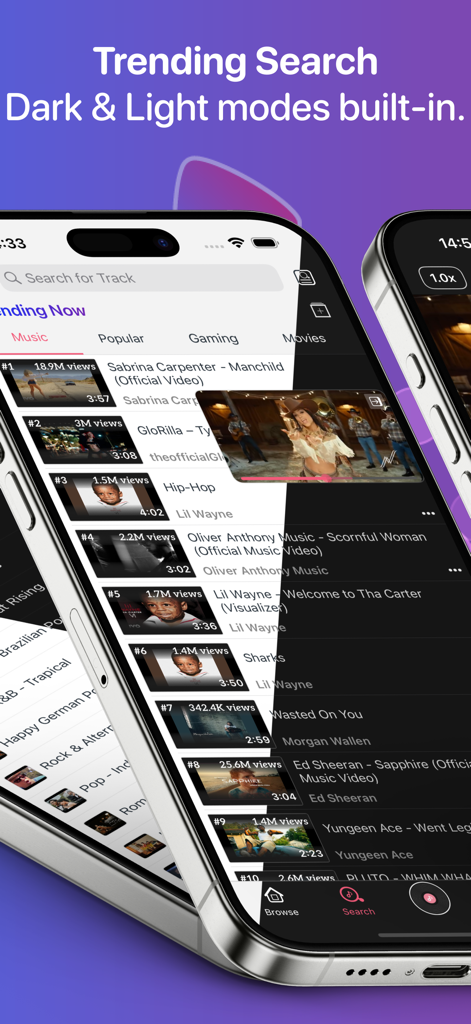Tap the Wi-Fi status icon

pos(236,243)
